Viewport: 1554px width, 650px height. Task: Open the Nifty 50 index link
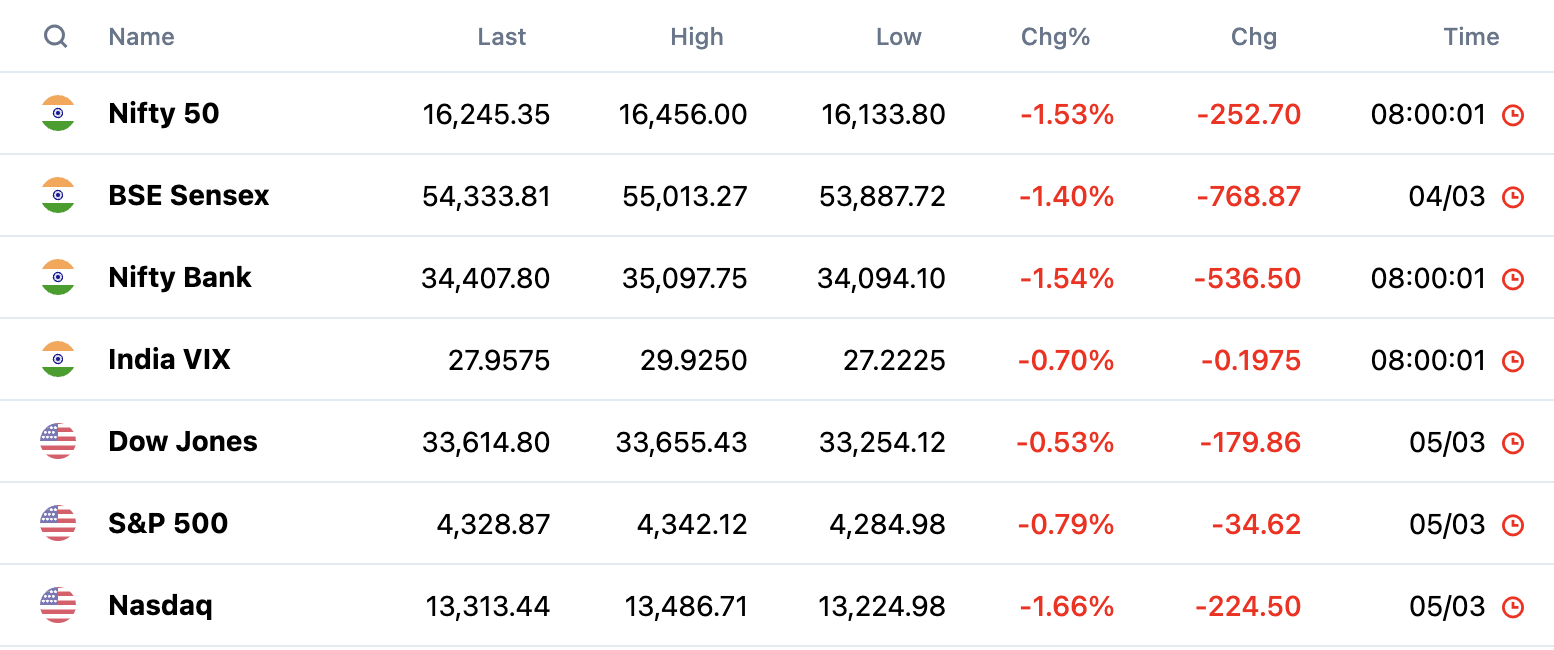pyautogui.click(x=164, y=113)
